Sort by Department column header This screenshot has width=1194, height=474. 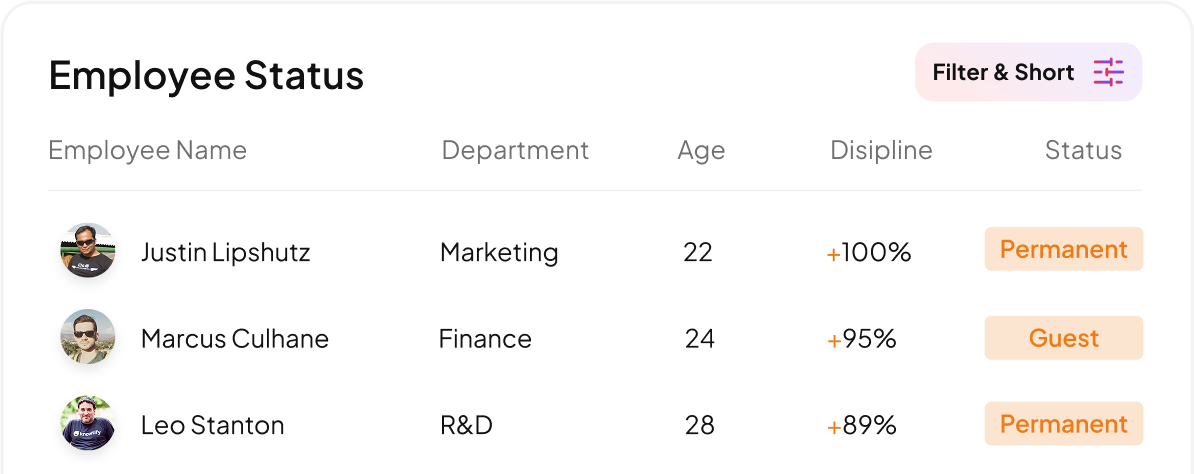click(x=516, y=150)
